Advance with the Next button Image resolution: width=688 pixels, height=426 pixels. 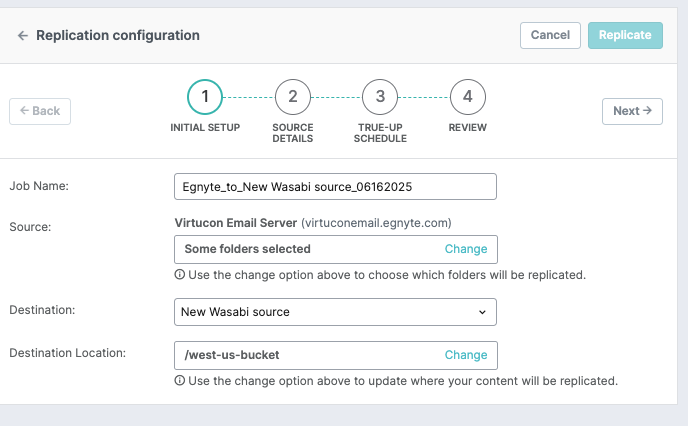click(632, 111)
